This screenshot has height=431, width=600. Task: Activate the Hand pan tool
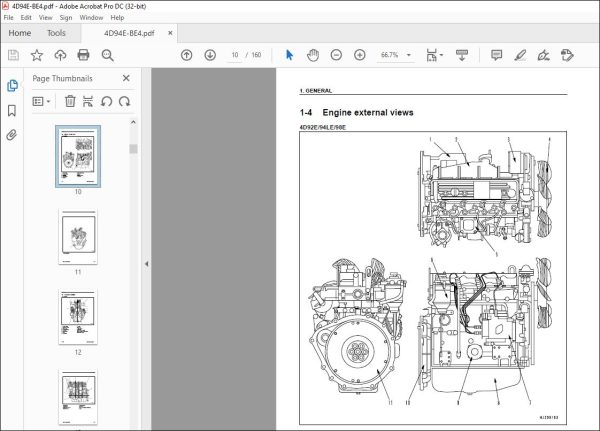(313, 55)
